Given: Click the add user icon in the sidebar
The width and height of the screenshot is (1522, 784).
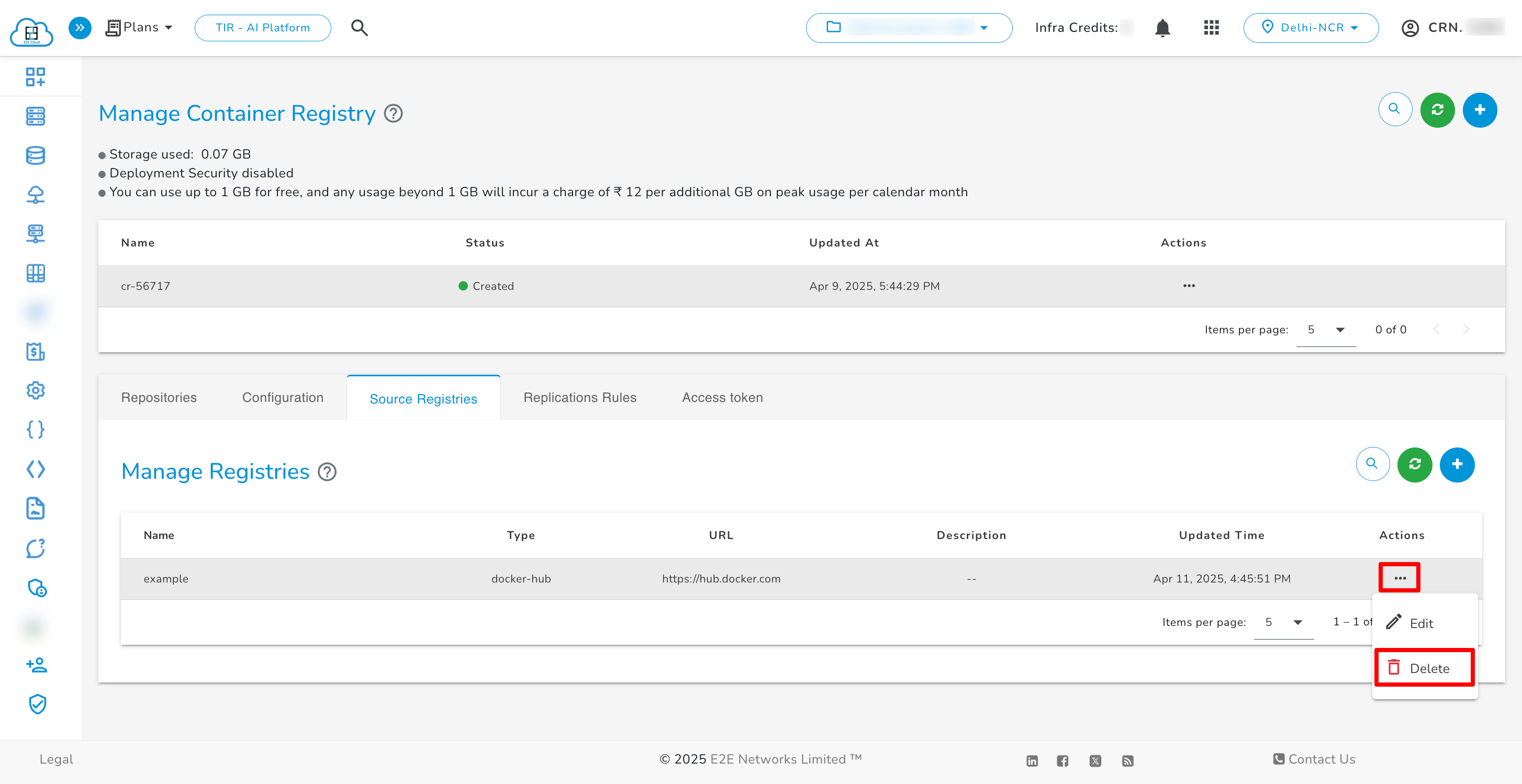Looking at the screenshot, I should (36, 665).
